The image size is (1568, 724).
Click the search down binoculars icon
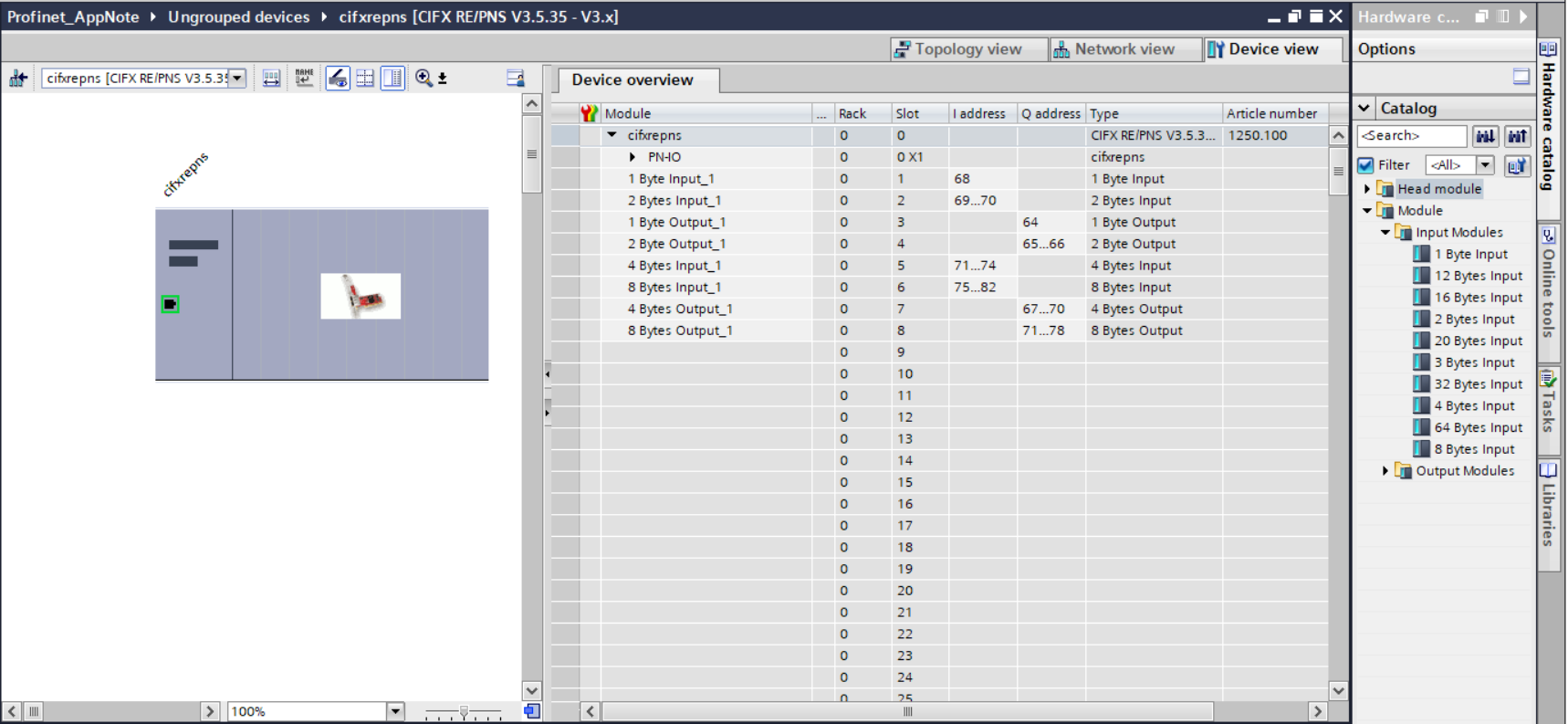1485,136
